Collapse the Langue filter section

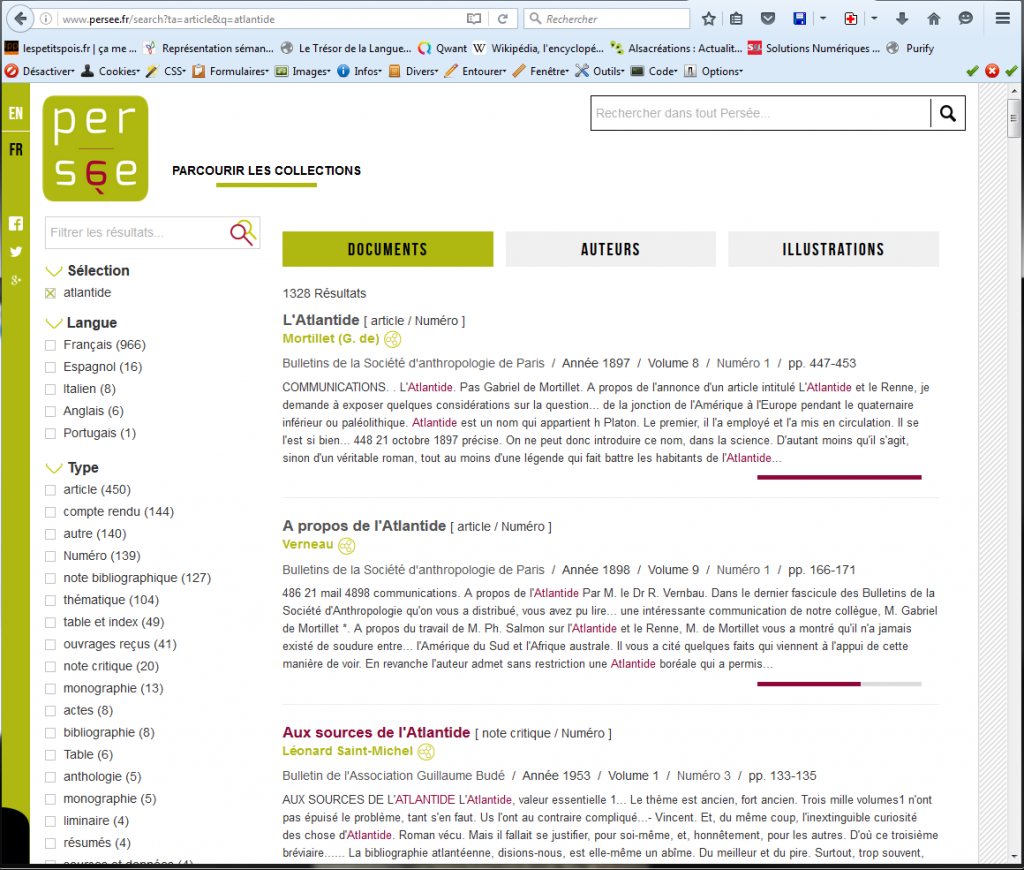[55, 322]
